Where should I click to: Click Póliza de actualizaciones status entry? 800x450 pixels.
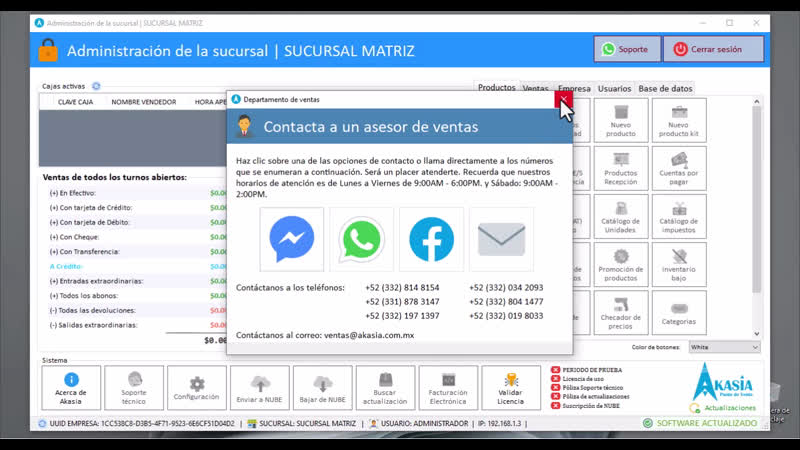pos(590,396)
